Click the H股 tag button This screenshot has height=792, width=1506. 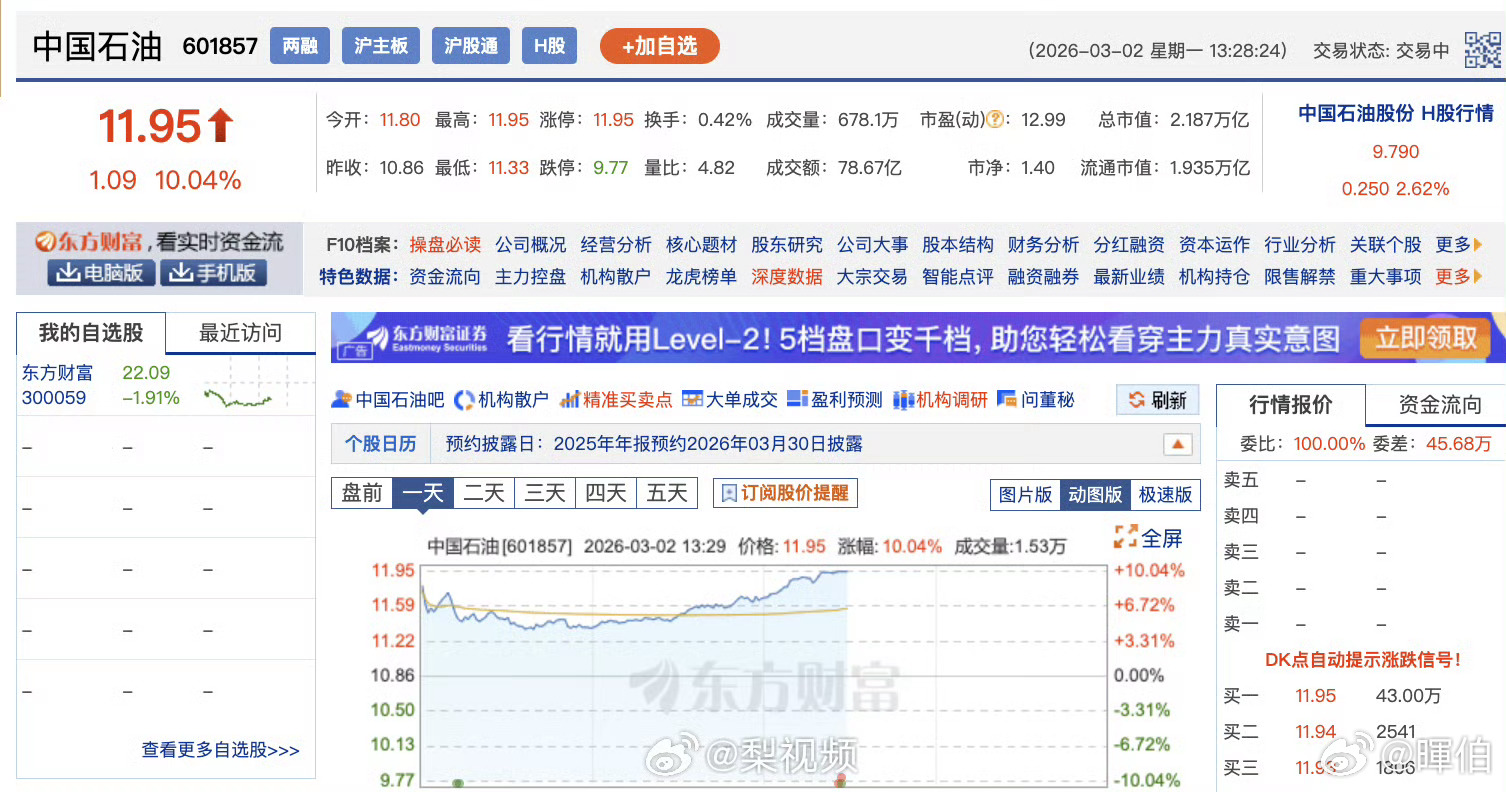[x=549, y=46]
